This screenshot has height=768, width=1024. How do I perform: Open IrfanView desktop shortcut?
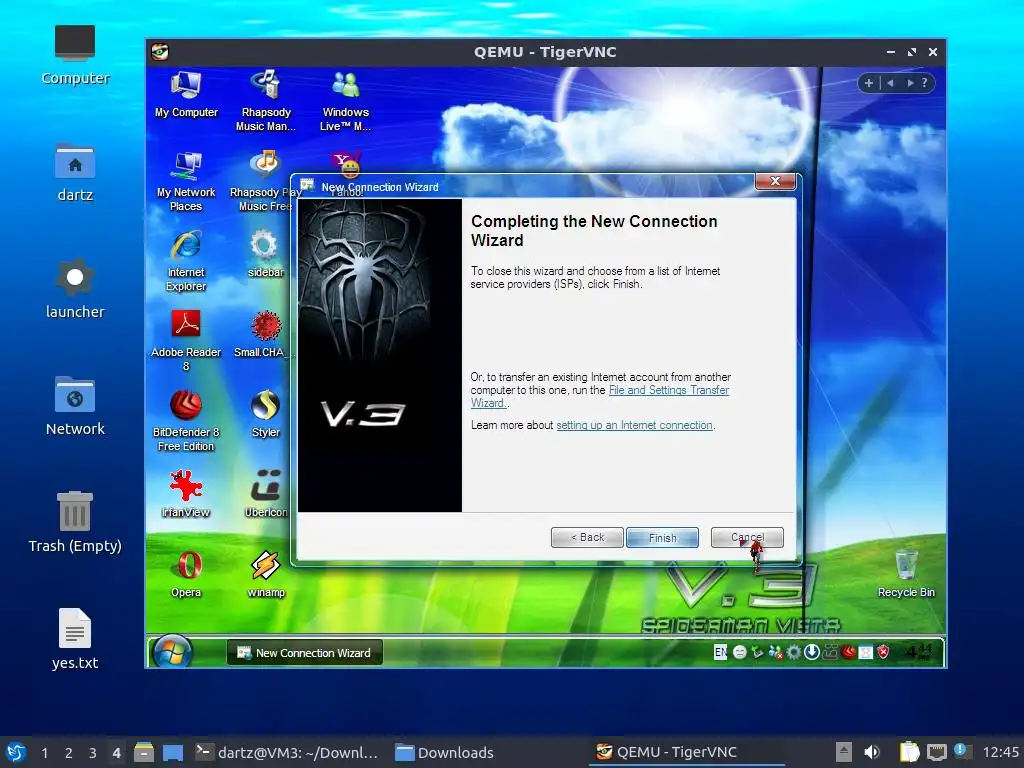click(186, 493)
